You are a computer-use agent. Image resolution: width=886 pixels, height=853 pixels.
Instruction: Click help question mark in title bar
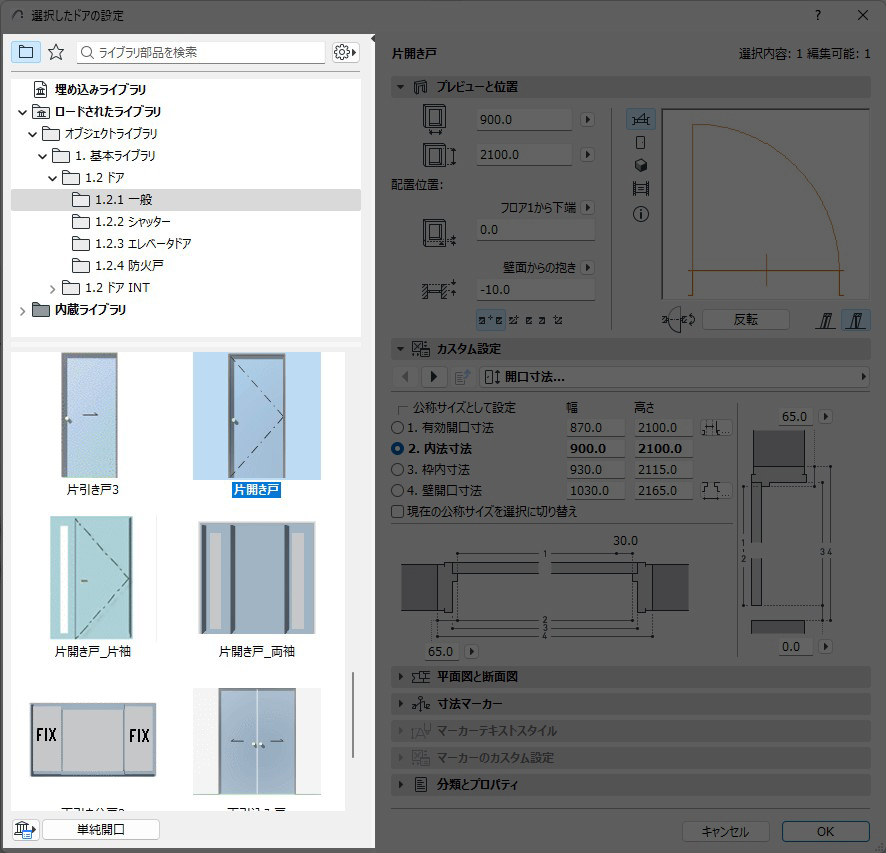point(817,15)
